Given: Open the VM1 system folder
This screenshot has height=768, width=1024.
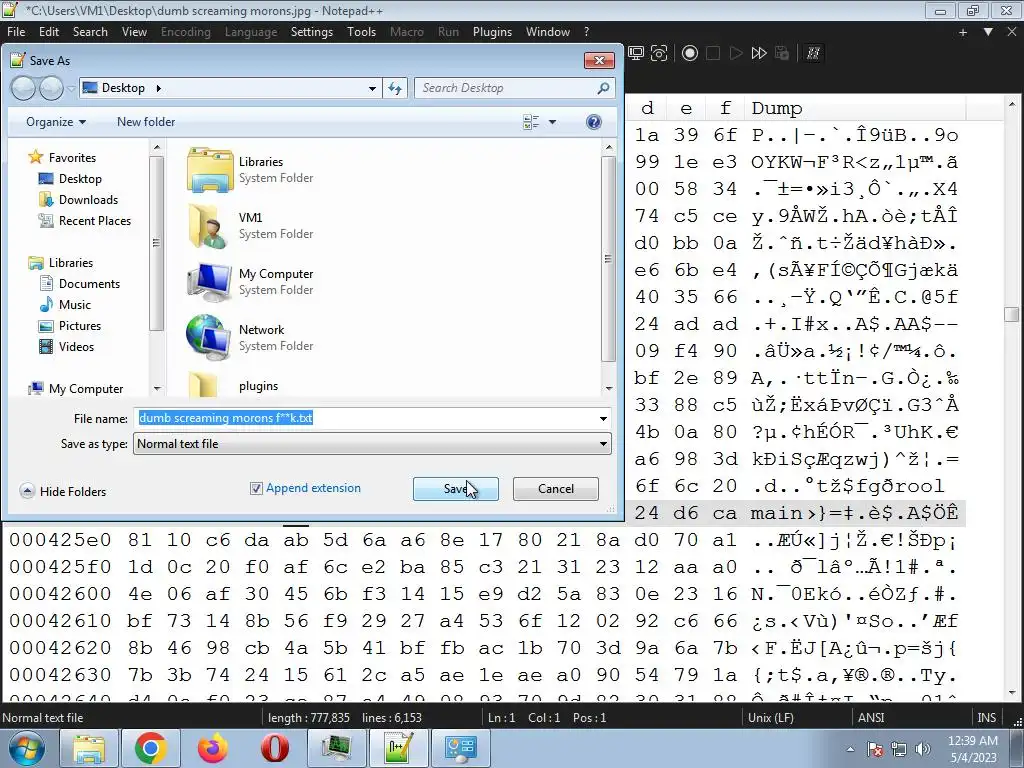Looking at the screenshot, I should 250,226.
